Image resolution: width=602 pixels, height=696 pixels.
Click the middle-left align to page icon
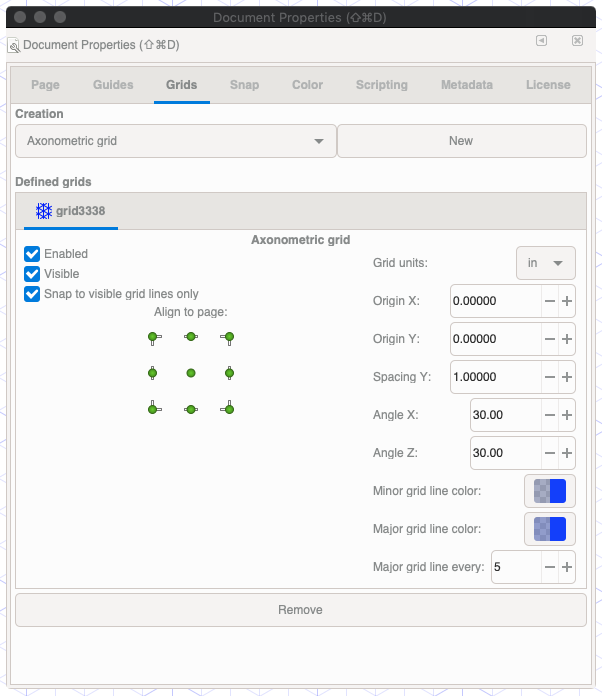coord(153,373)
